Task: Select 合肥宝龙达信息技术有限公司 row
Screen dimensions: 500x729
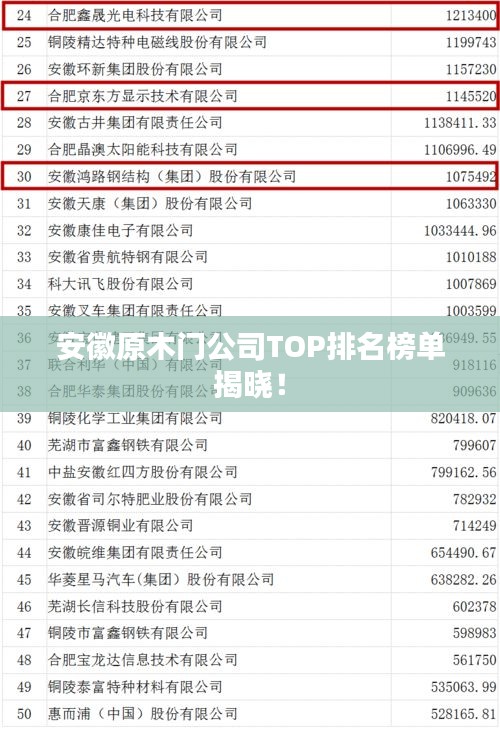Action: coord(250,660)
